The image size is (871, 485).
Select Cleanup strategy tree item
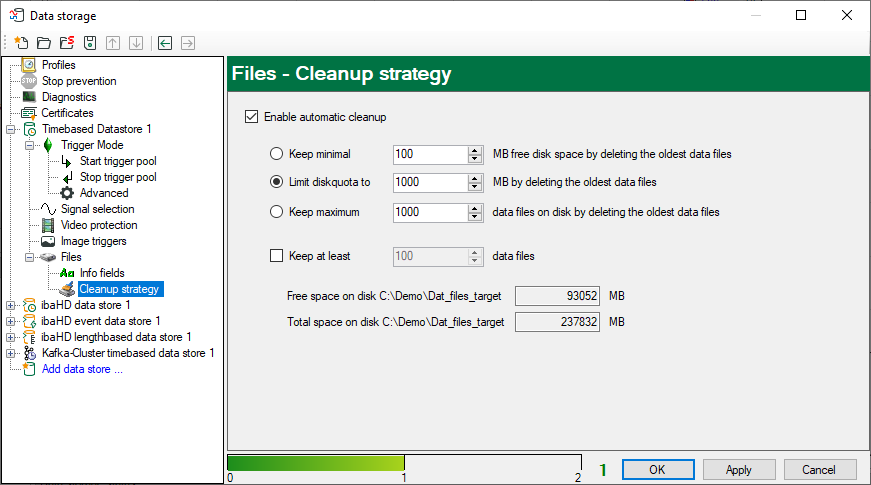119,289
